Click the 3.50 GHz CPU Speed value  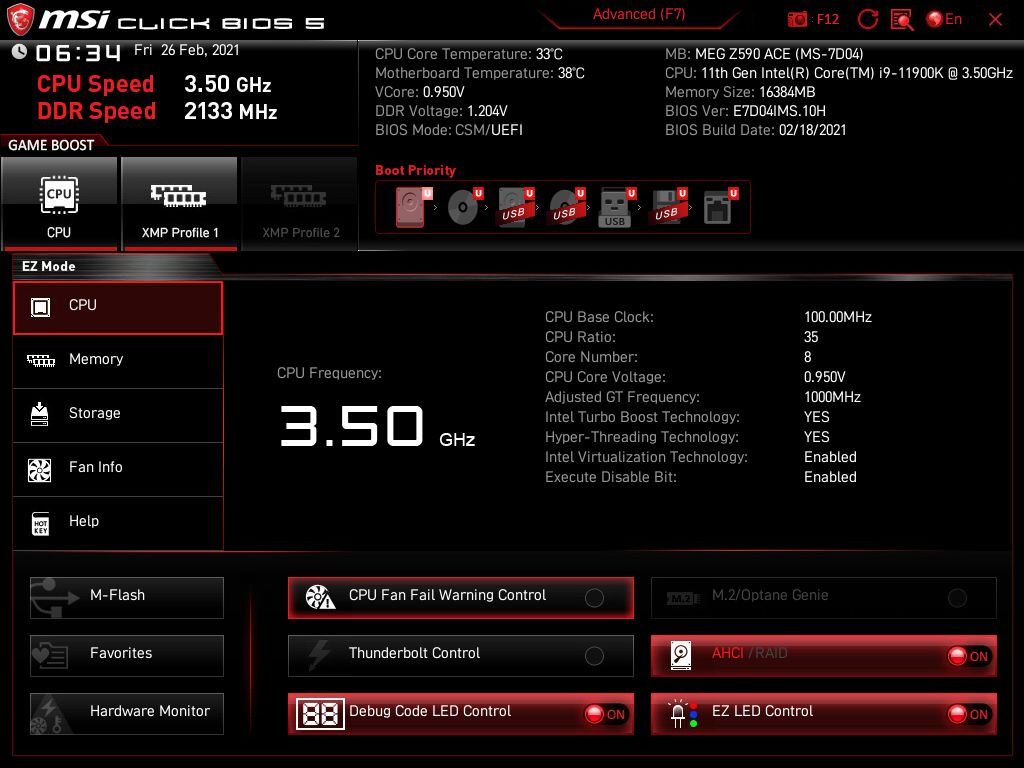[227, 84]
